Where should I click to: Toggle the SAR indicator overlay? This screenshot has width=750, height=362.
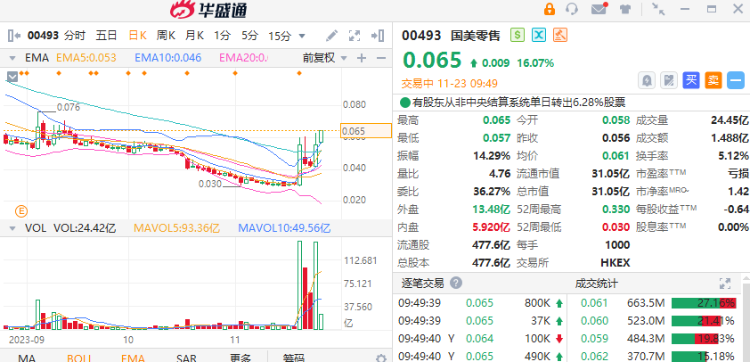pos(186,358)
